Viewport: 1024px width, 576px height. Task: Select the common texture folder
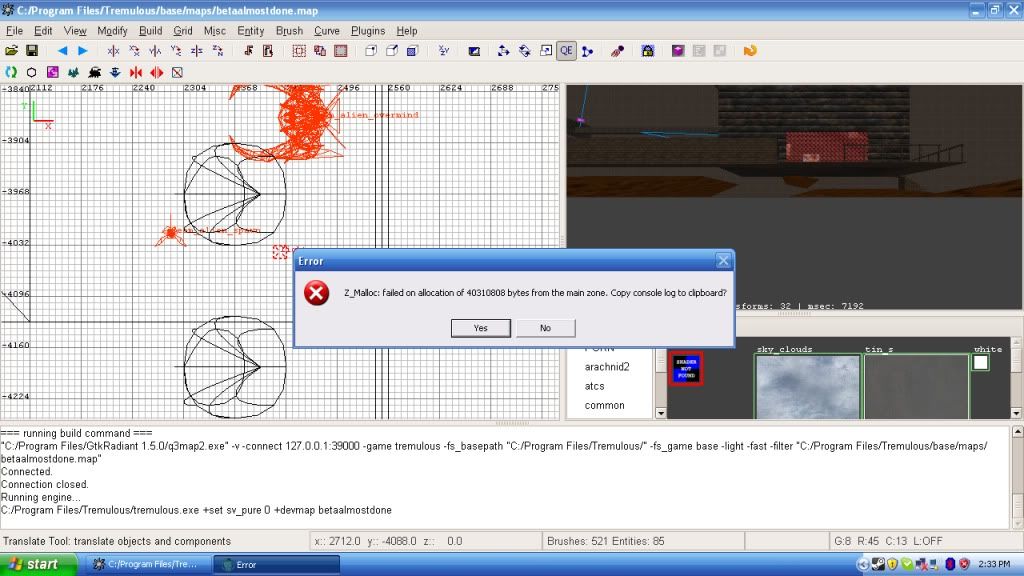pos(605,406)
